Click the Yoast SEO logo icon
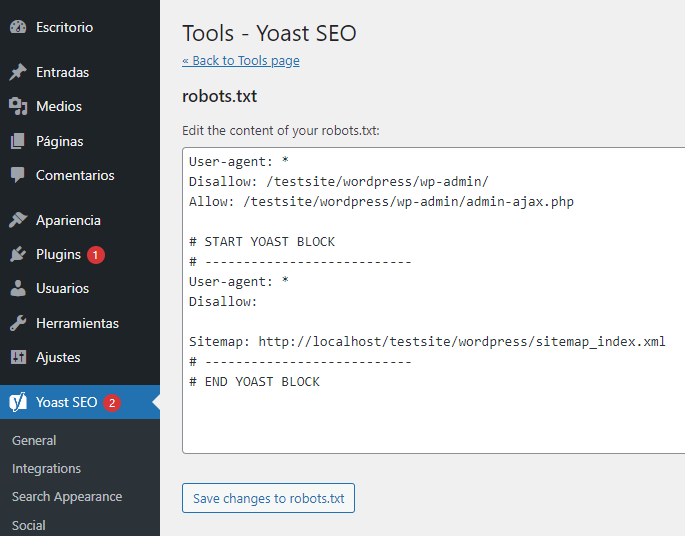This screenshot has height=536, width=685. pos(18,402)
